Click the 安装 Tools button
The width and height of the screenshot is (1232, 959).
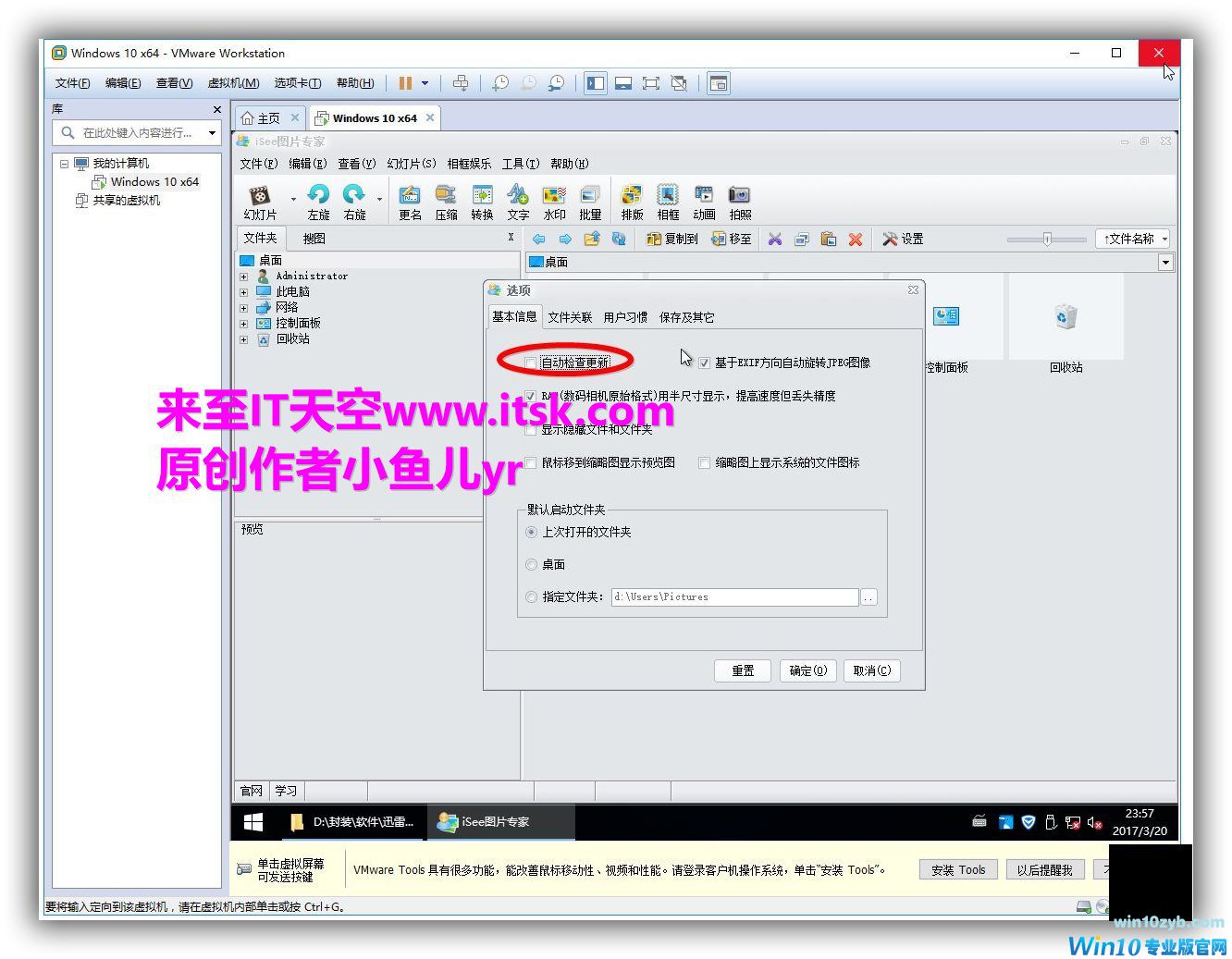[x=958, y=870]
